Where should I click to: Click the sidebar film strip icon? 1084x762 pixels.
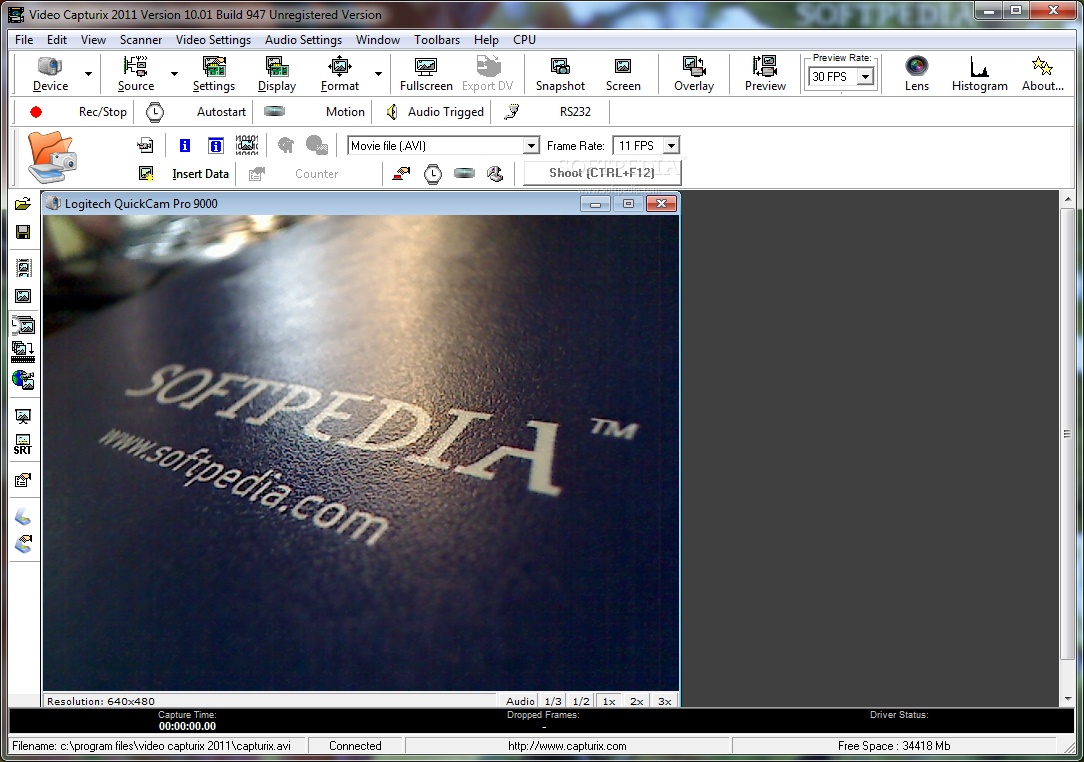pyautogui.click(x=23, y=268)
